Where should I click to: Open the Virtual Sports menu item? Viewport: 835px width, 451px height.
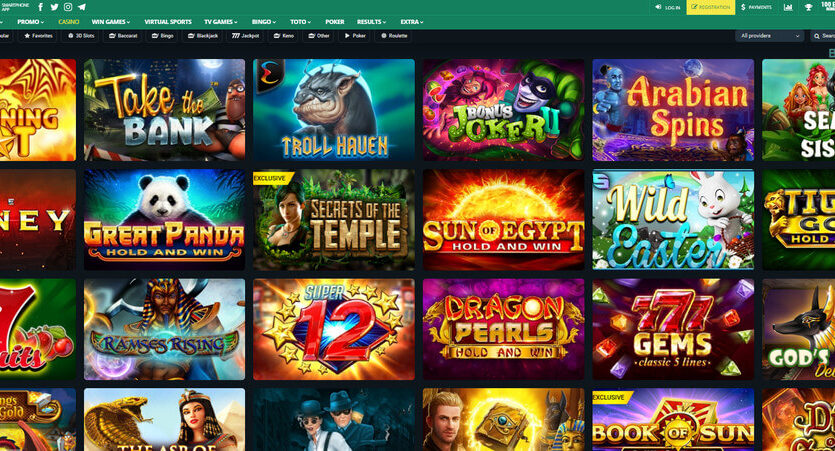pyautogui.click(x=168, y=22)
